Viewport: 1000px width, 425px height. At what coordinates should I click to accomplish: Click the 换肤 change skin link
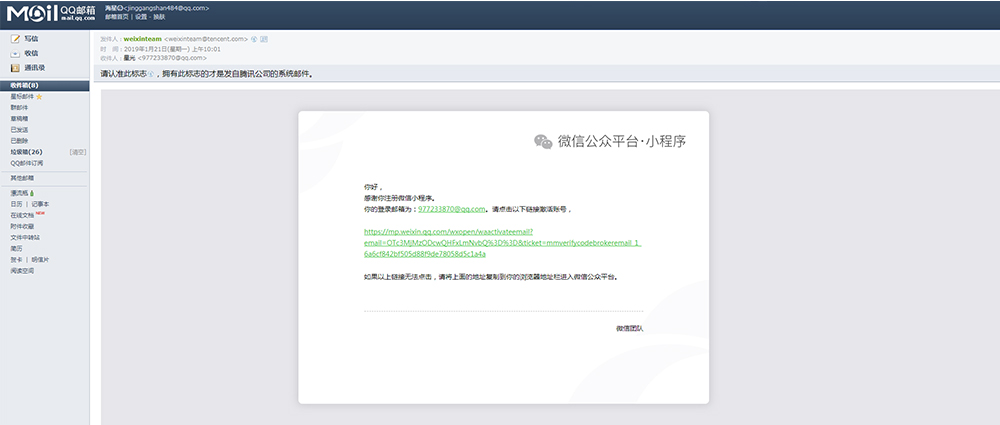pyautogui.click(x=159, y=17)
